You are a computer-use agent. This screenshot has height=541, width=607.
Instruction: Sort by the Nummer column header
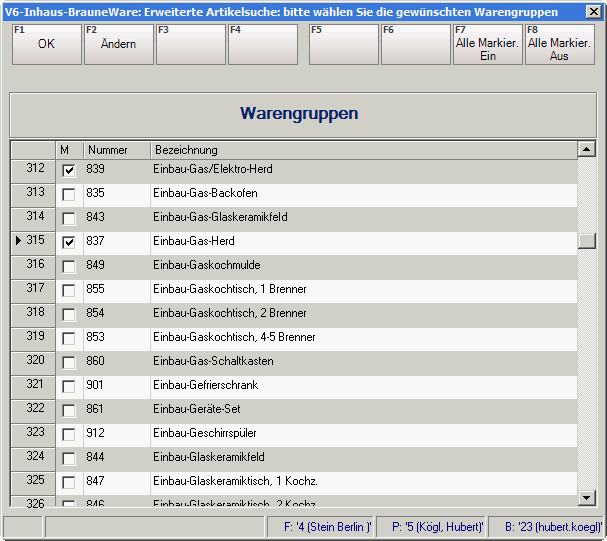point(116,150)
